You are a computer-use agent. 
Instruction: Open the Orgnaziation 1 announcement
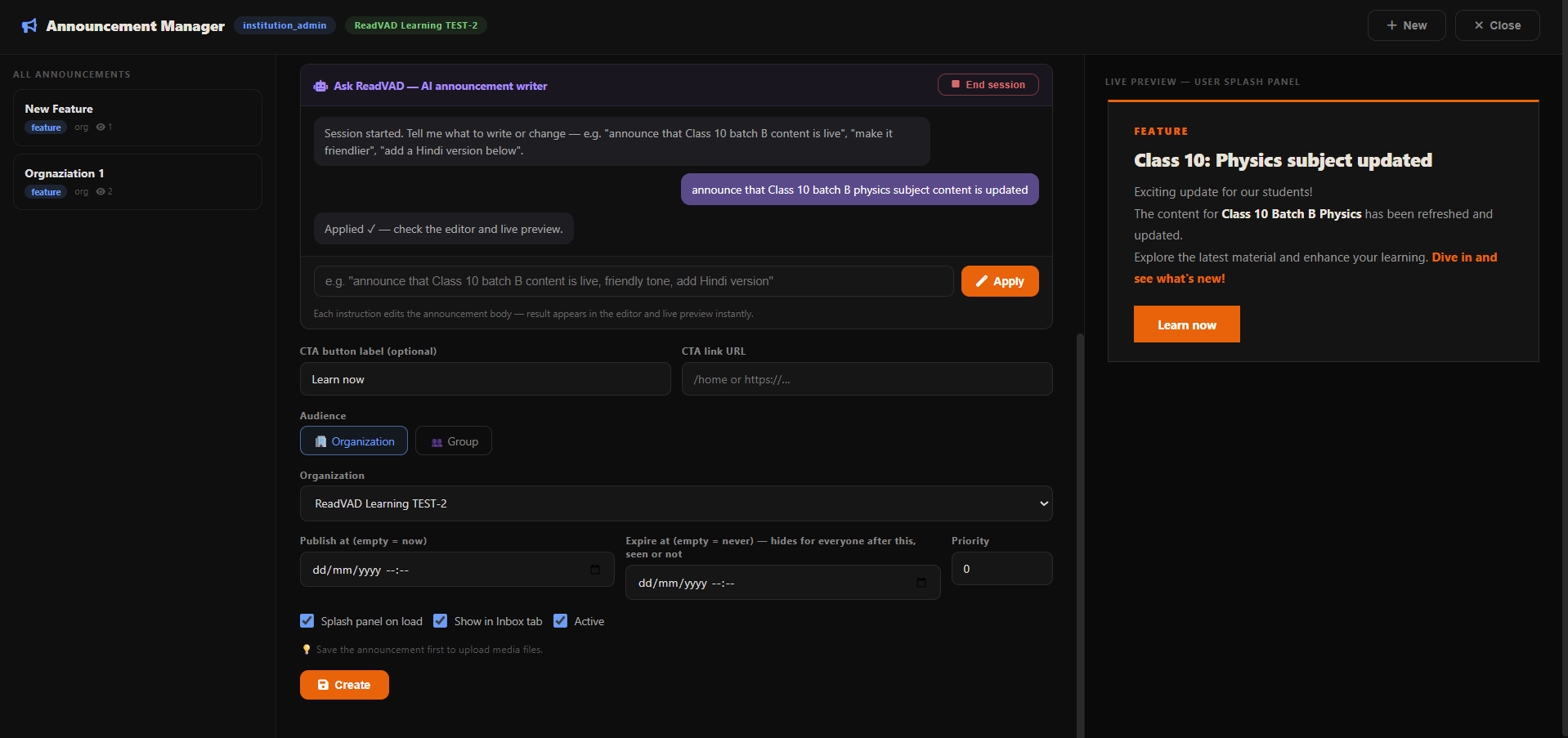click(x=137, y=181)
